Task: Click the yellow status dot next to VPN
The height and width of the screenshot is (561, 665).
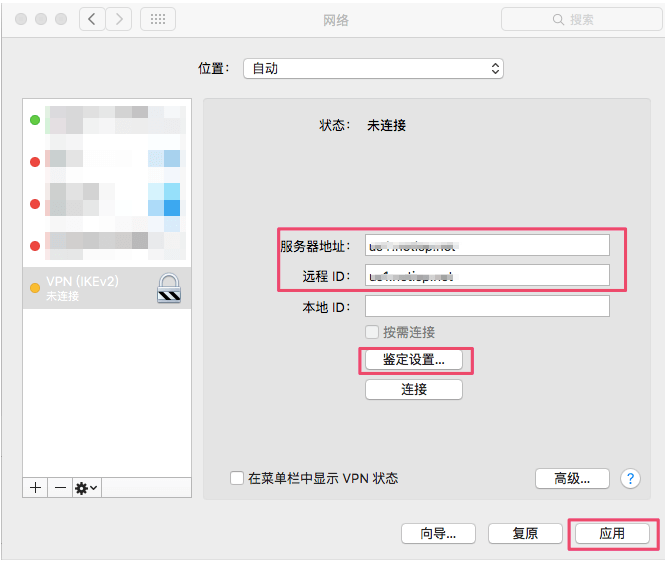Action: click(35, 288)
